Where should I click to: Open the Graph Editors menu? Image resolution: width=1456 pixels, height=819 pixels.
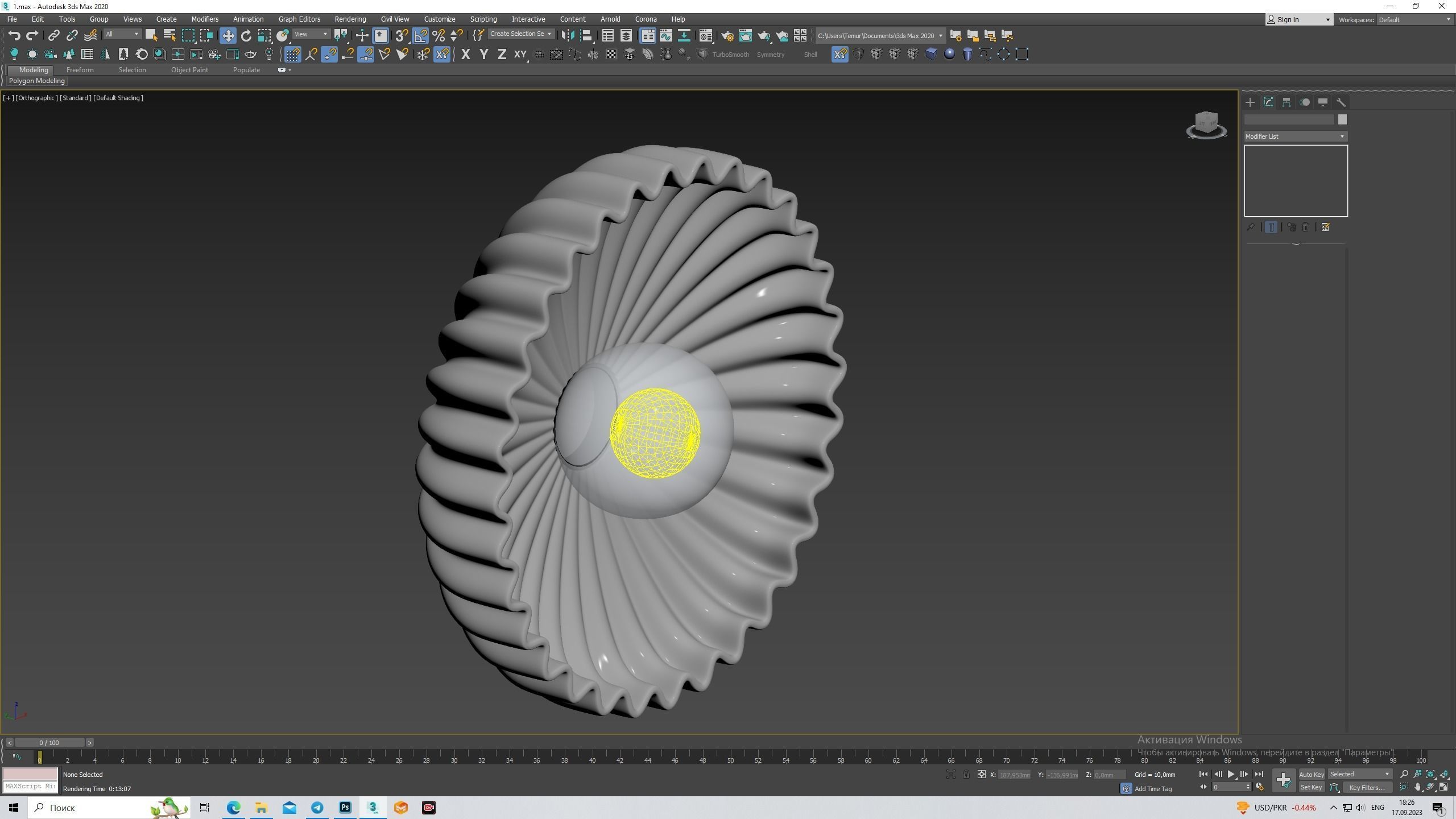[299, 19]
